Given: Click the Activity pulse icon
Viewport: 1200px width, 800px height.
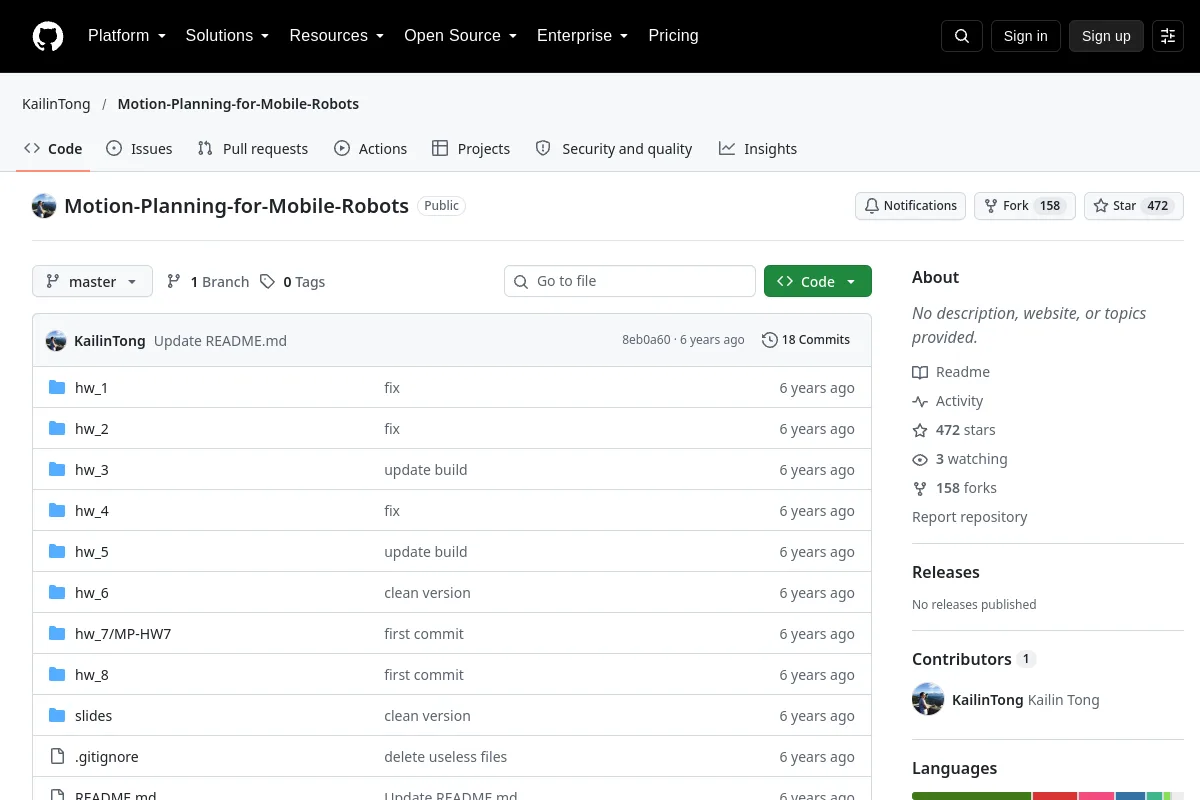Looking at the screenshot, I should [x=920, y=401].
